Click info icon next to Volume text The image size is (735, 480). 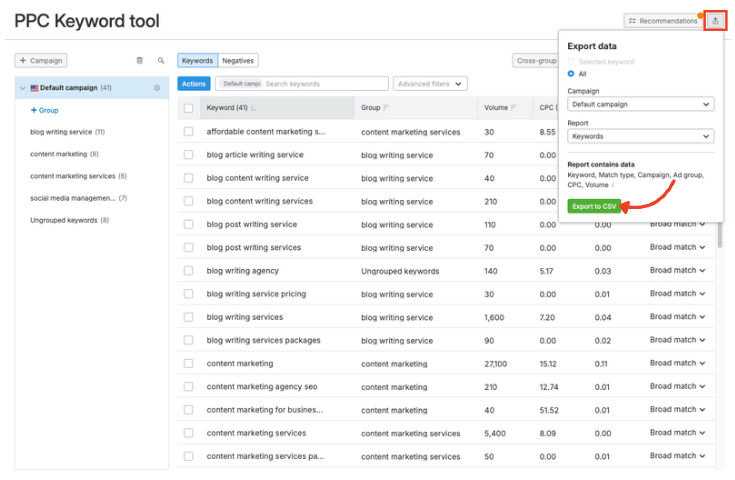tap(613, 185)
